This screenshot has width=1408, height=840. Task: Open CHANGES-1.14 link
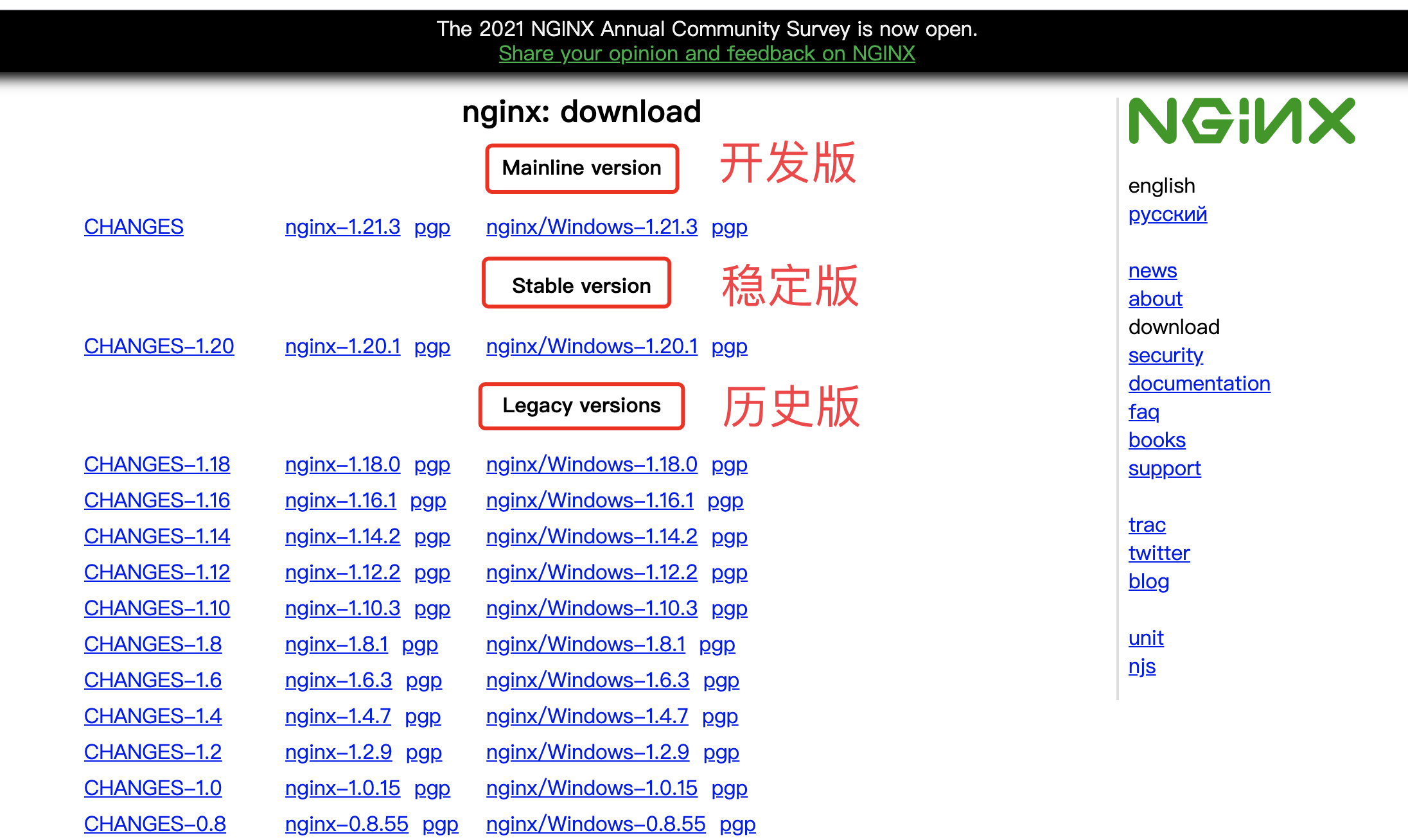157,536
